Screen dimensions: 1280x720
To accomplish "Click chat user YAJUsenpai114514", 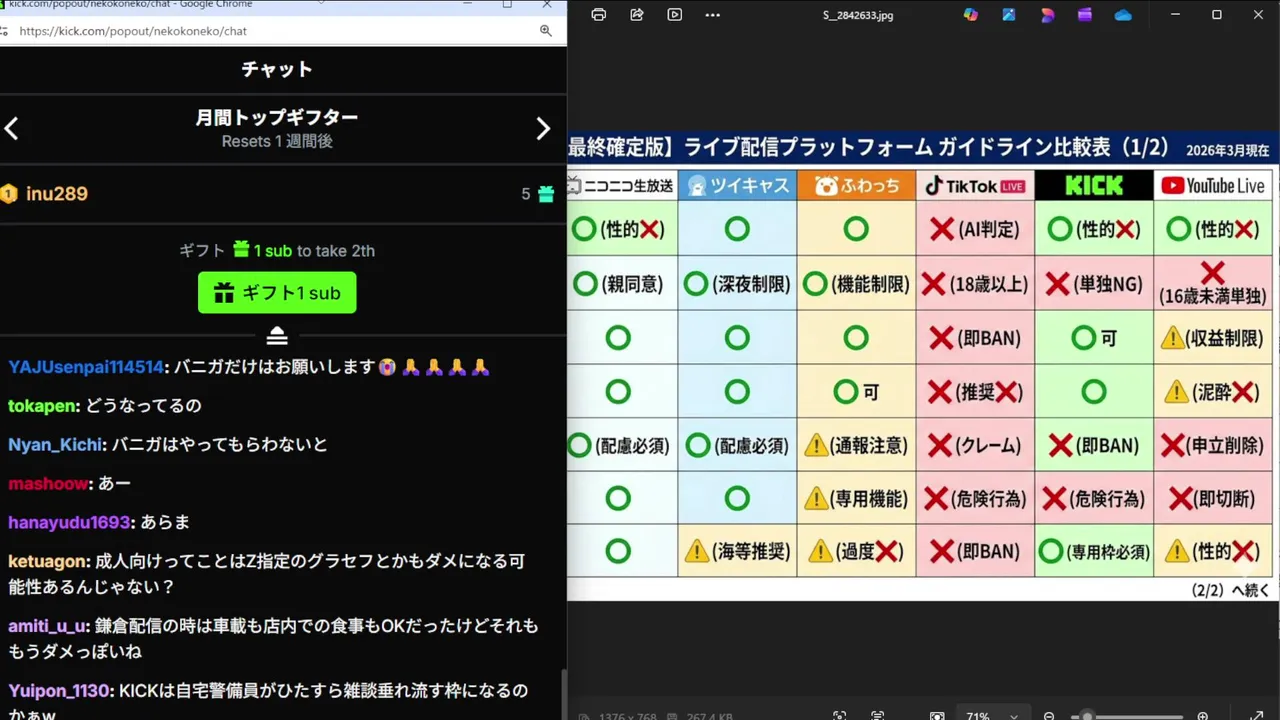I will pyautogui.click(x=86, y=367).
